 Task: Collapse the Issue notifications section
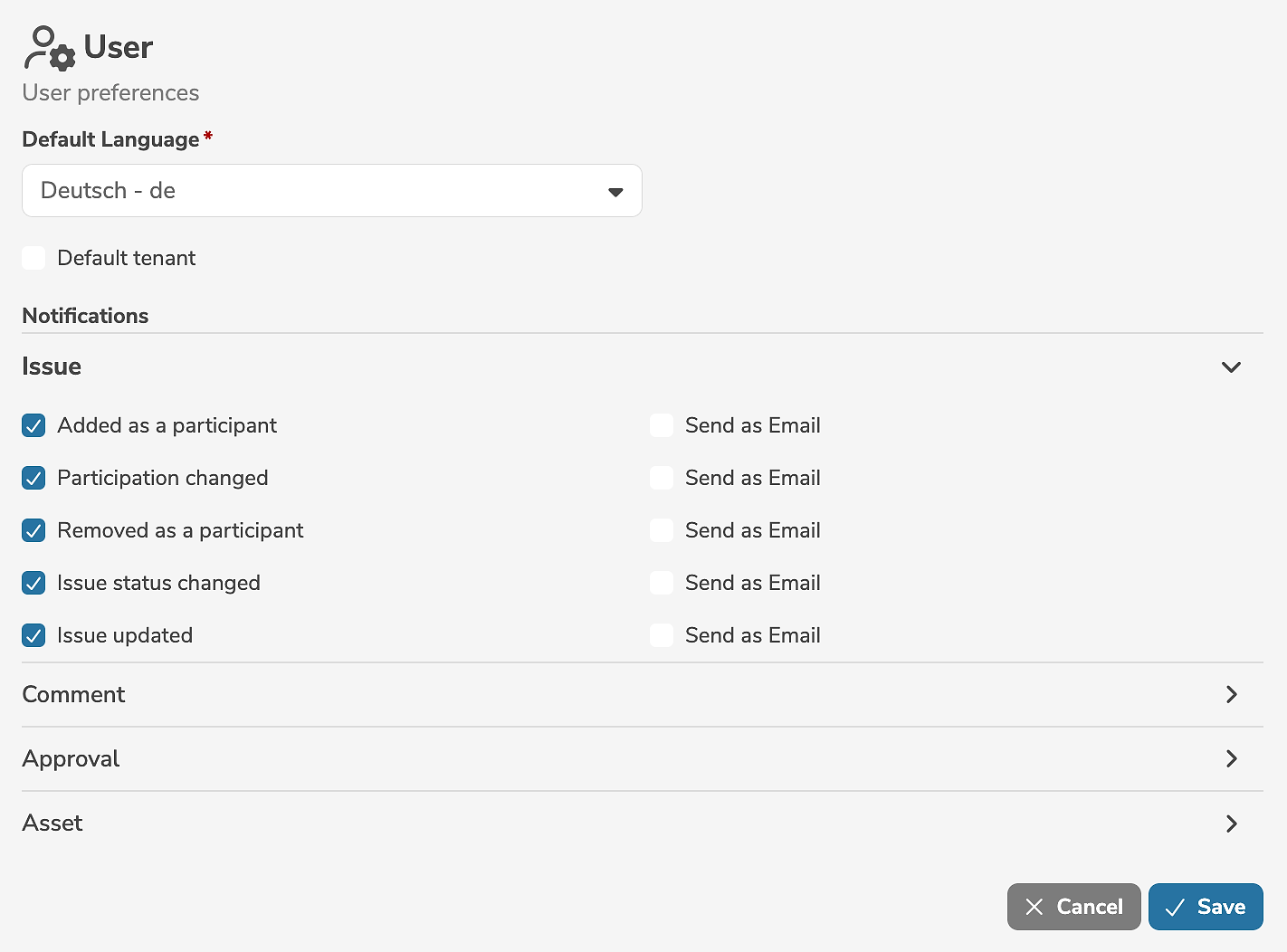coord(1231,367)
